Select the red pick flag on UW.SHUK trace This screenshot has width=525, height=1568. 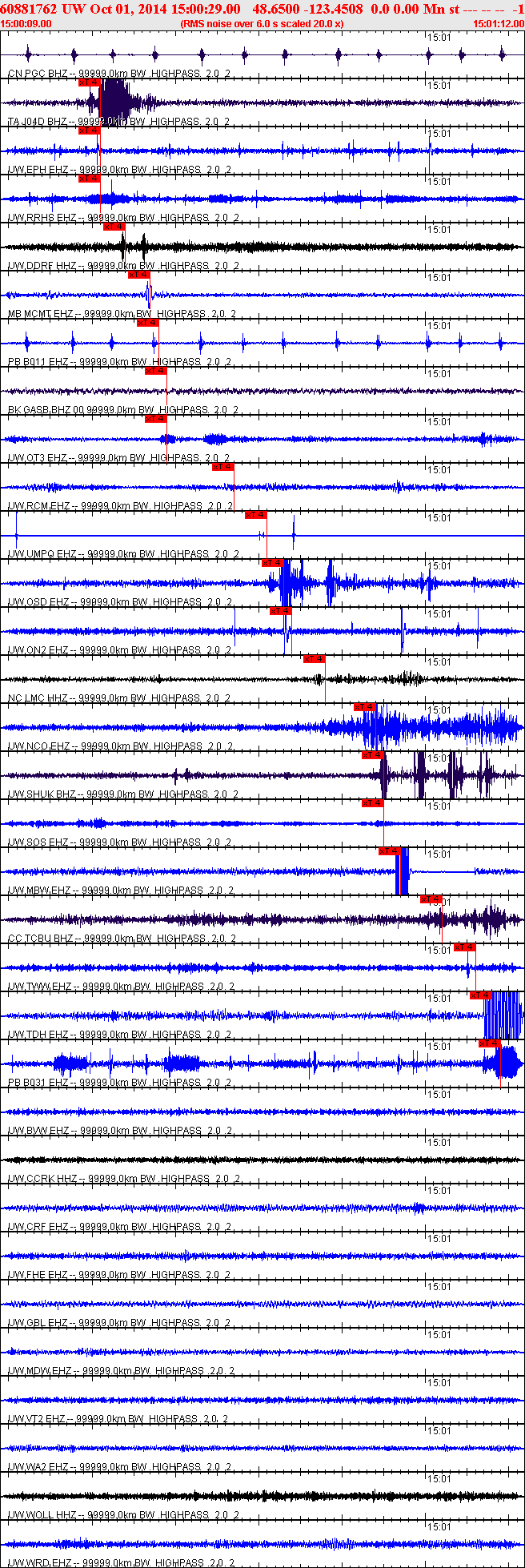point(372,754)
